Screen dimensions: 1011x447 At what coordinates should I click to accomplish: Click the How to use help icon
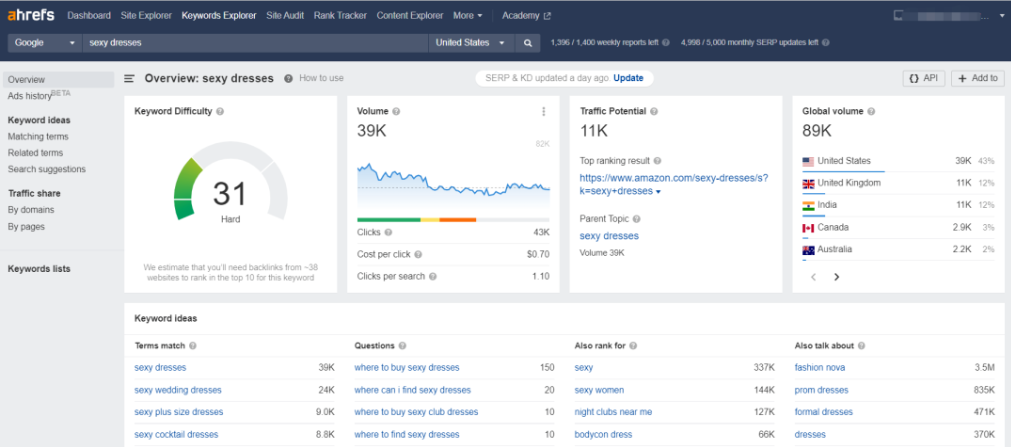(x=288, y=78)
